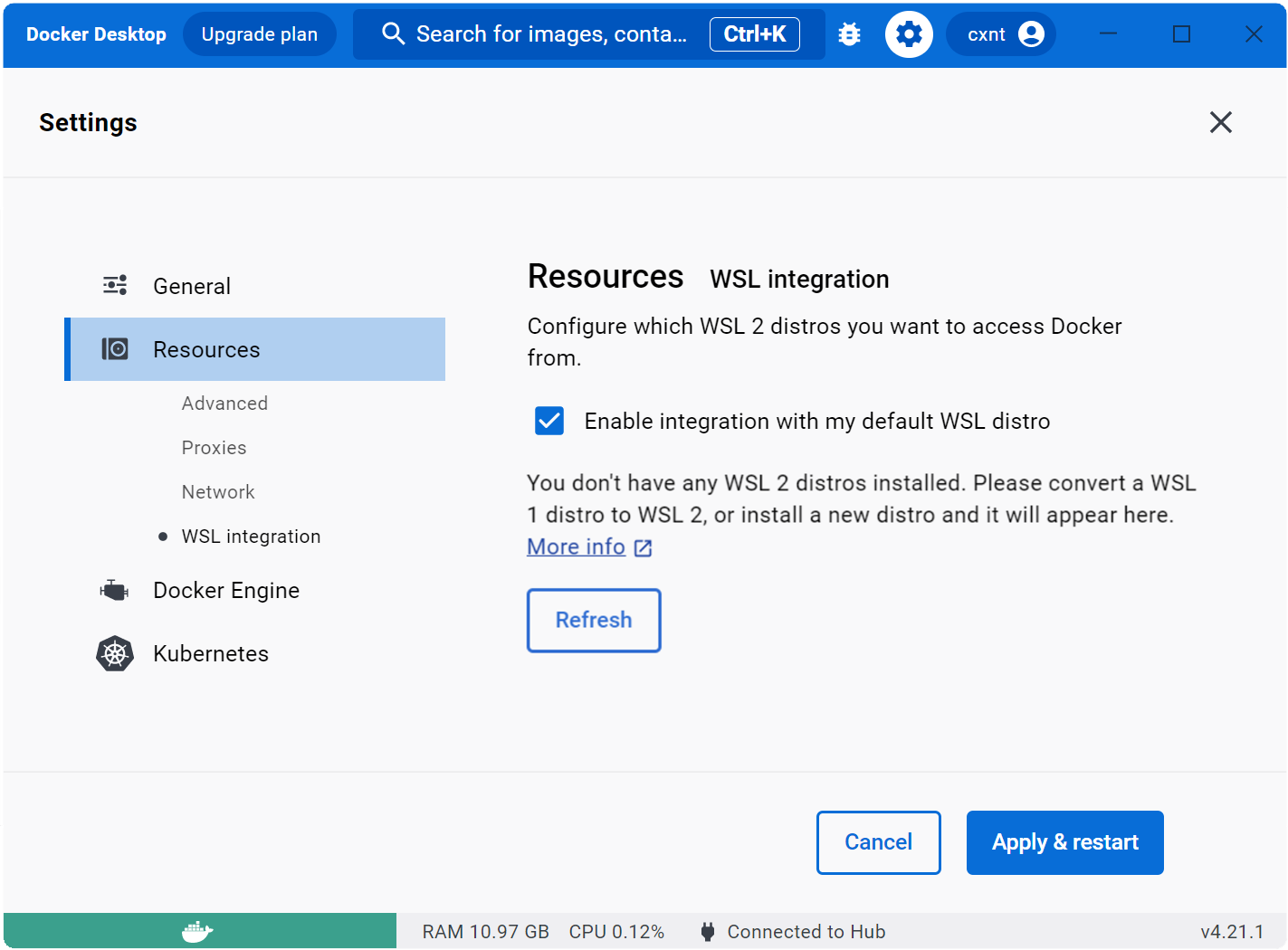Click the Refresh button
The height and width of the screenshot is (950, 1288).
coord(594,621)
